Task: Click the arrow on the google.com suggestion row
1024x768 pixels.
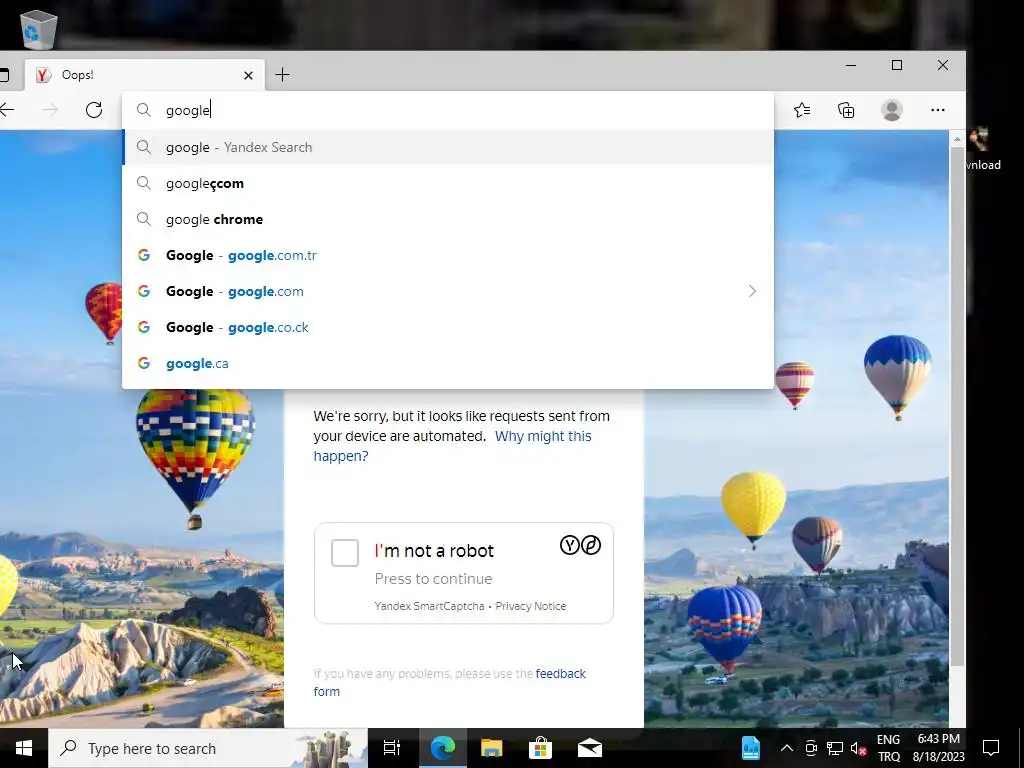Action: [x=752, y=291]
